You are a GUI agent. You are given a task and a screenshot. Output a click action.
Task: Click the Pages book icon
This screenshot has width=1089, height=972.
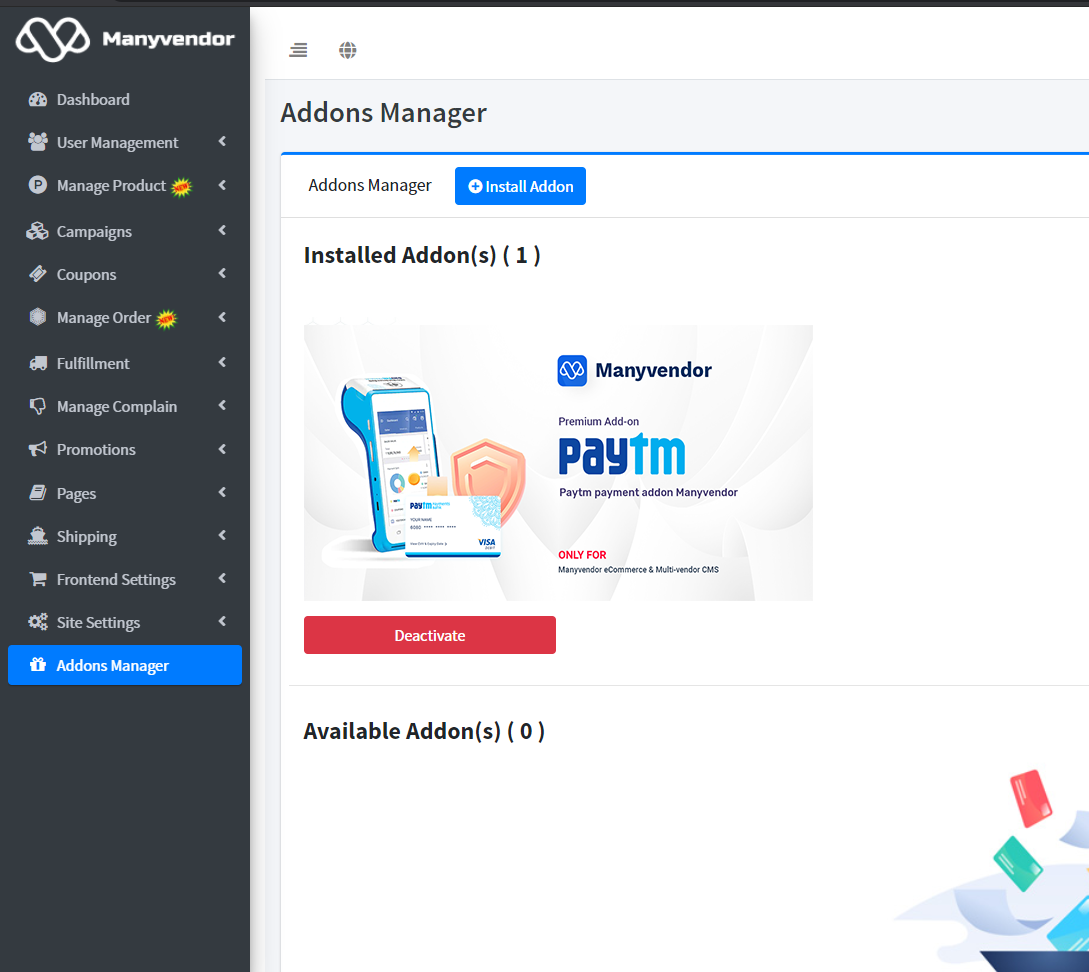38,493
